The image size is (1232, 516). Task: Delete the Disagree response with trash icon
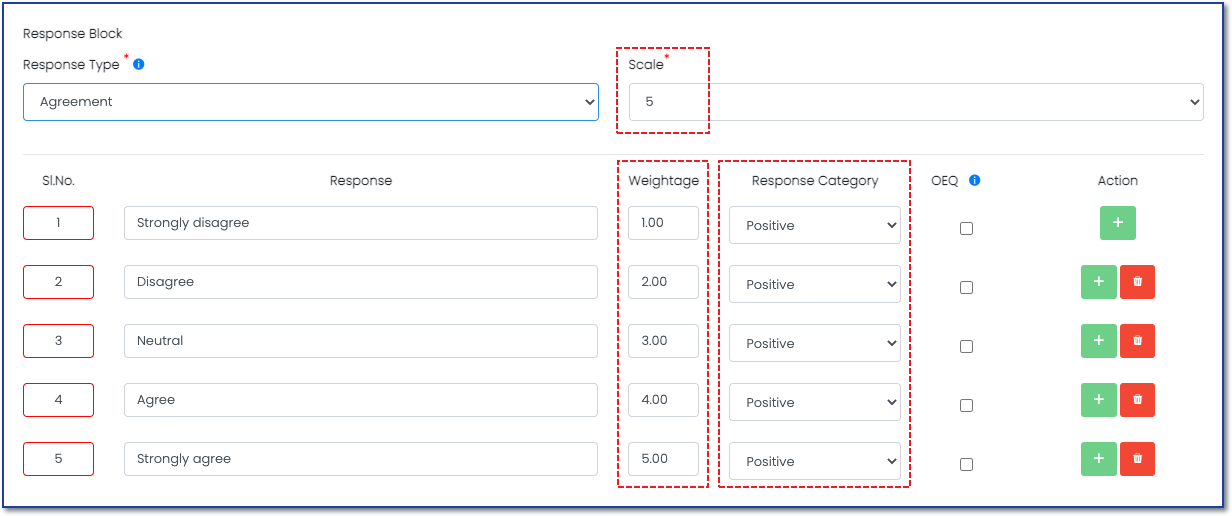[1137, 282]
